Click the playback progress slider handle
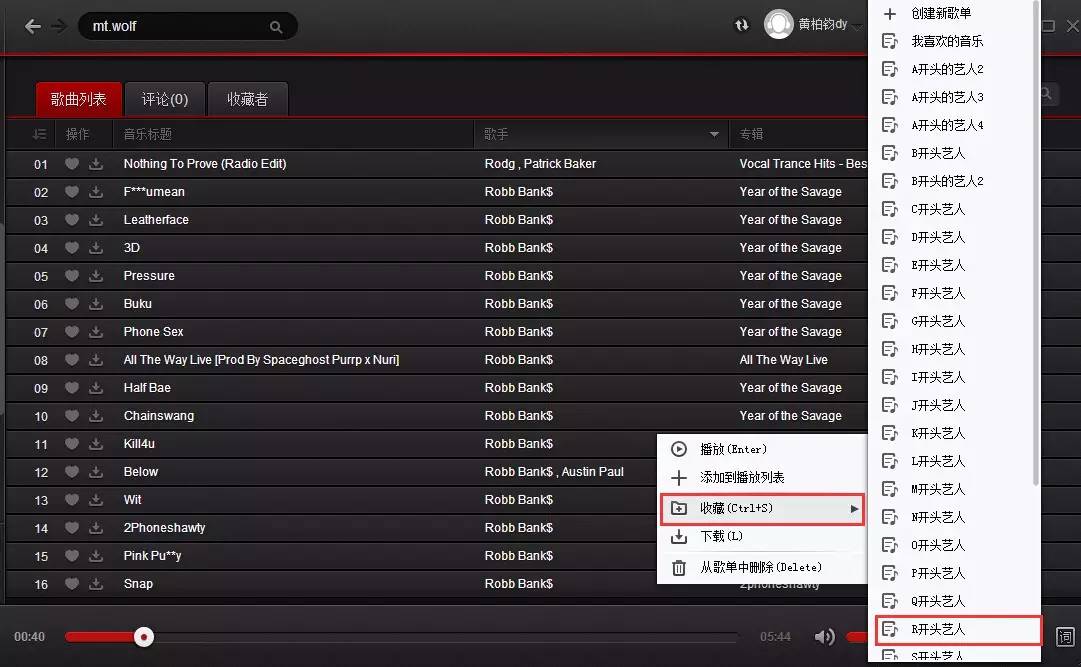 point(145,637)
